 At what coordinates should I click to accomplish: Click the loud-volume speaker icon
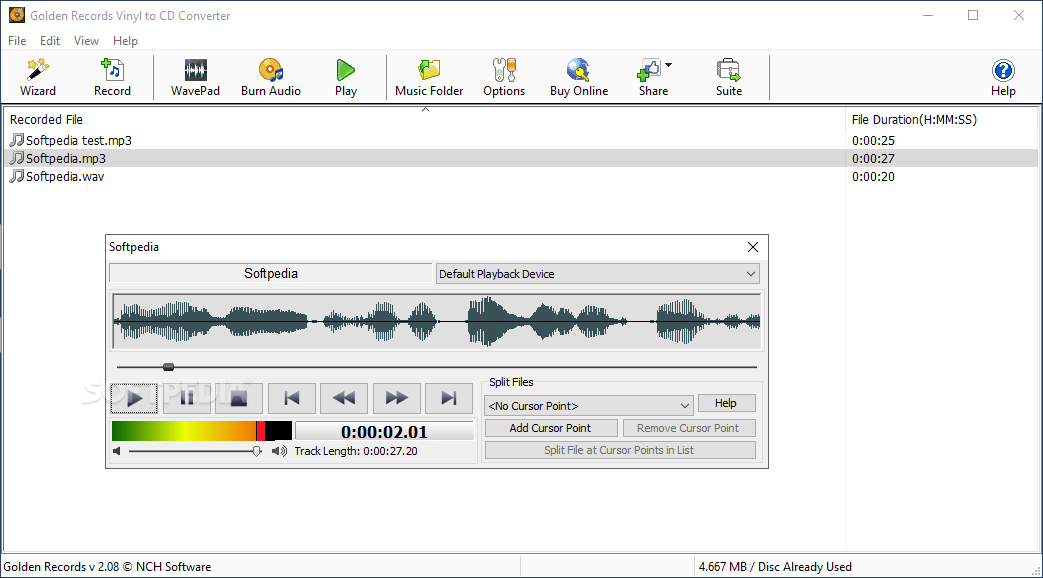coord(279,452)
